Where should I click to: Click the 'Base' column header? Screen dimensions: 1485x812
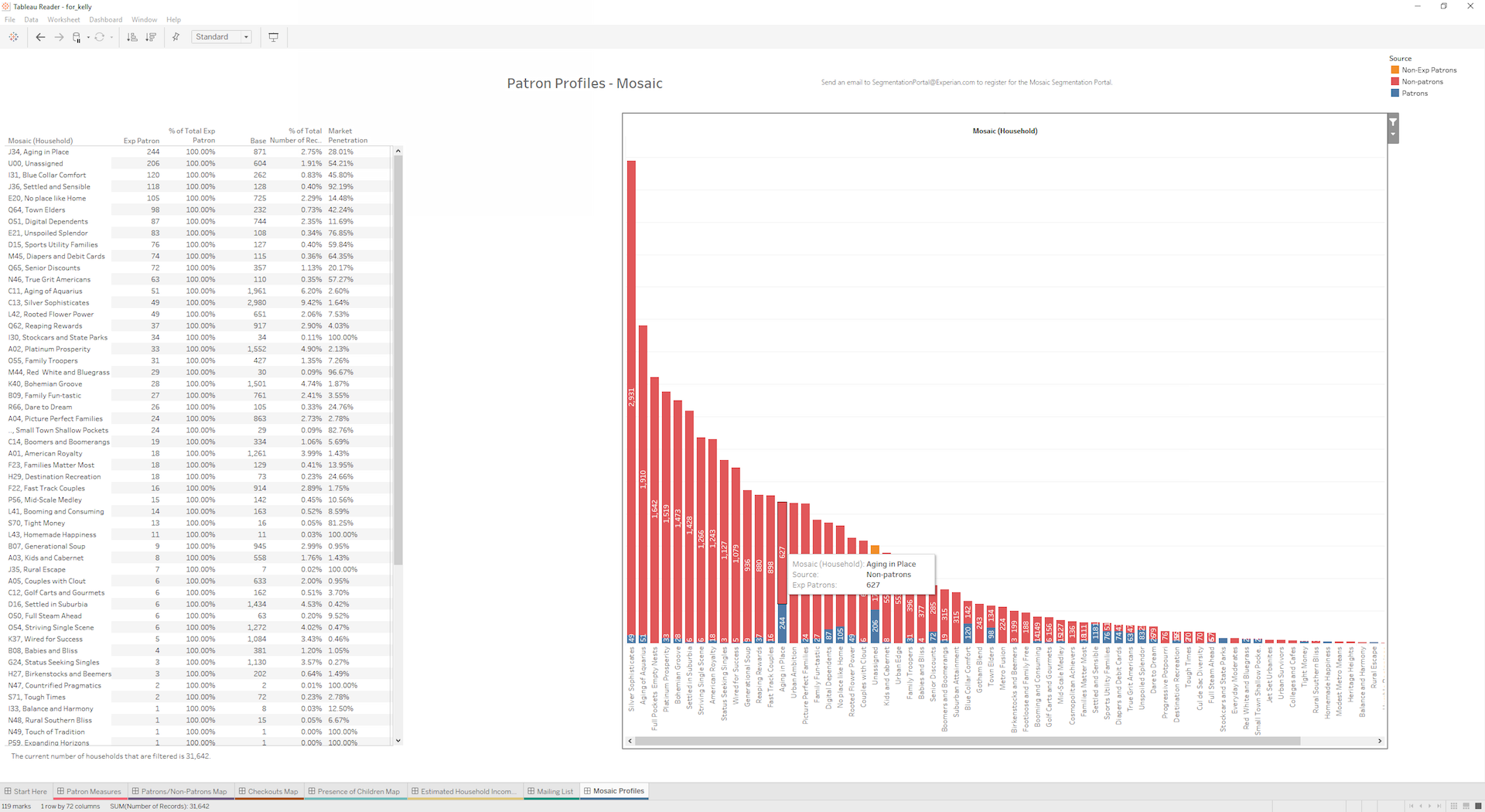tap(258, 141)
